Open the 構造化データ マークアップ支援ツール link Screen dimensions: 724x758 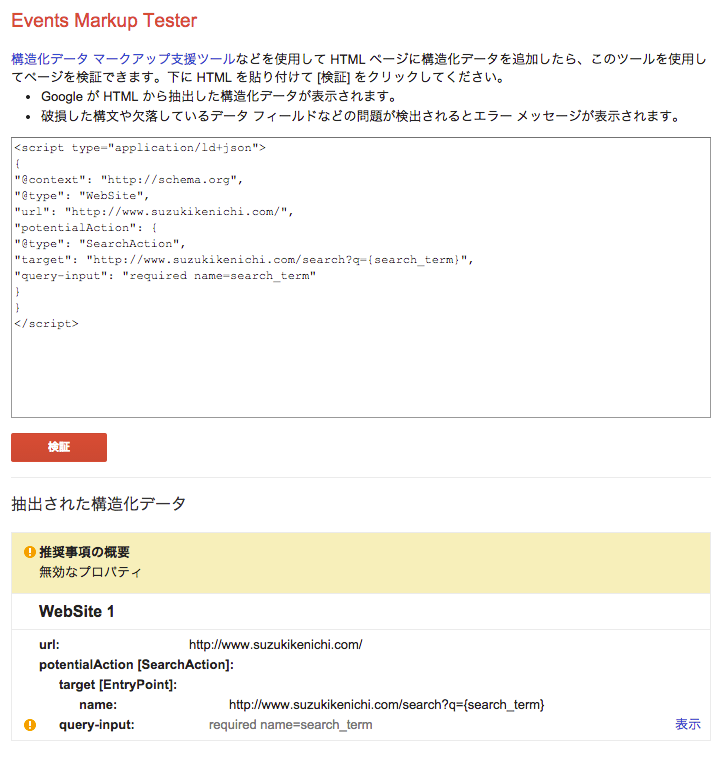[x=123, y=59]
